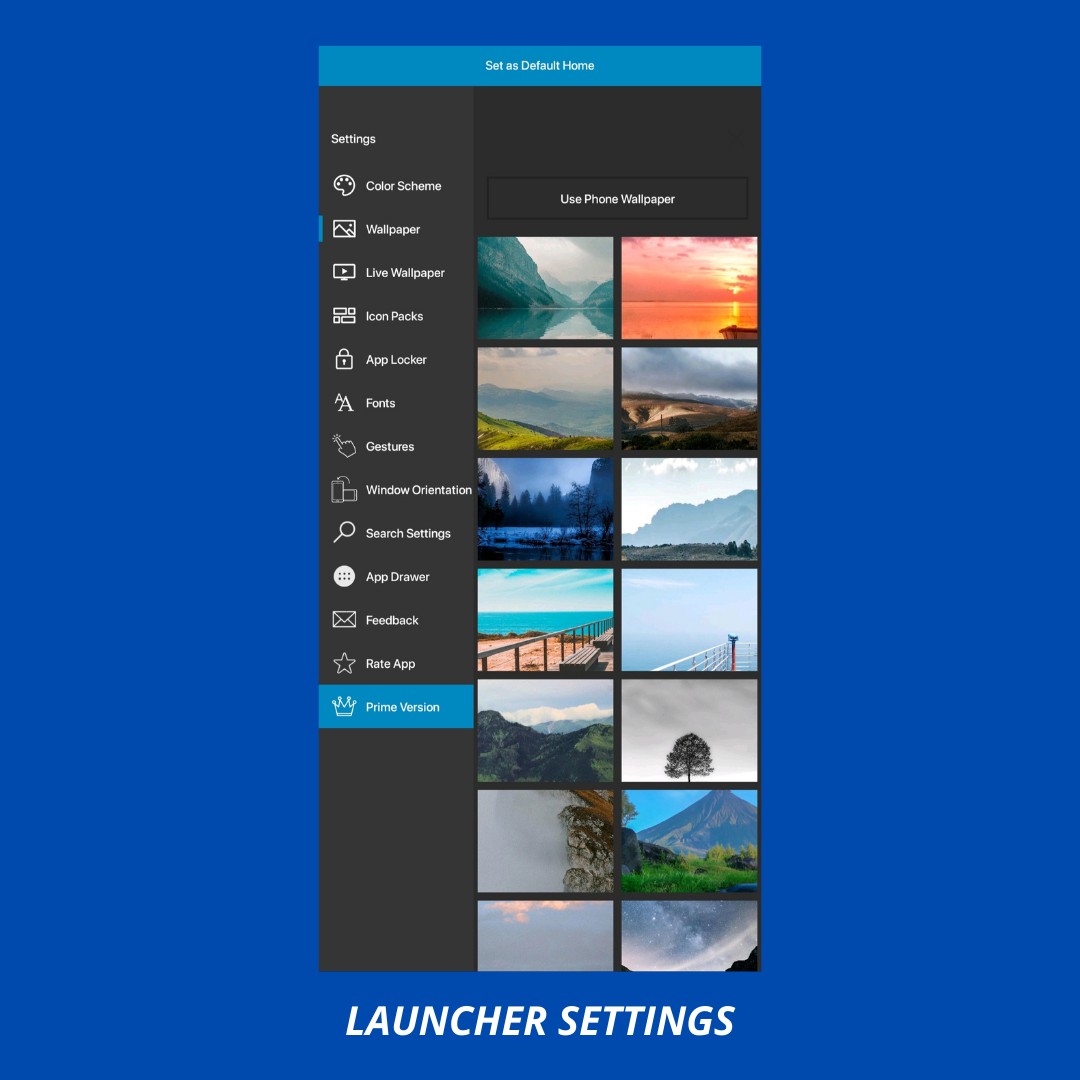The image size is (1080, 1080).
Task: Pick the volcano mountain wallpaper thumbnail
Action: [689, 841]
